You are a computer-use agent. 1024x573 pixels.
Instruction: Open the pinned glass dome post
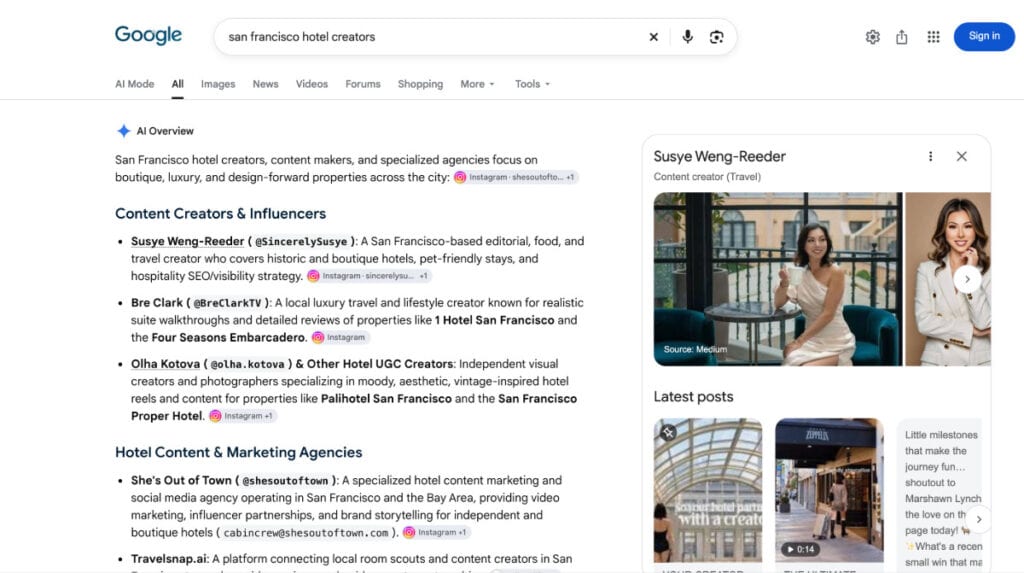pos(708,490)
